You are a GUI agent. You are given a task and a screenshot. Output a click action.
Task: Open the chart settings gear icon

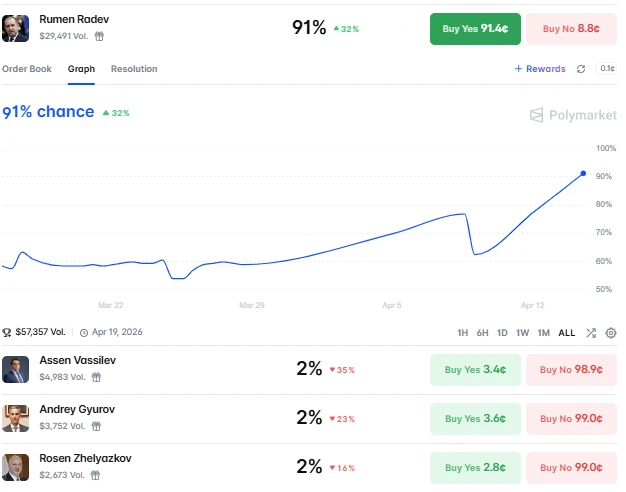tap(611, 333)
